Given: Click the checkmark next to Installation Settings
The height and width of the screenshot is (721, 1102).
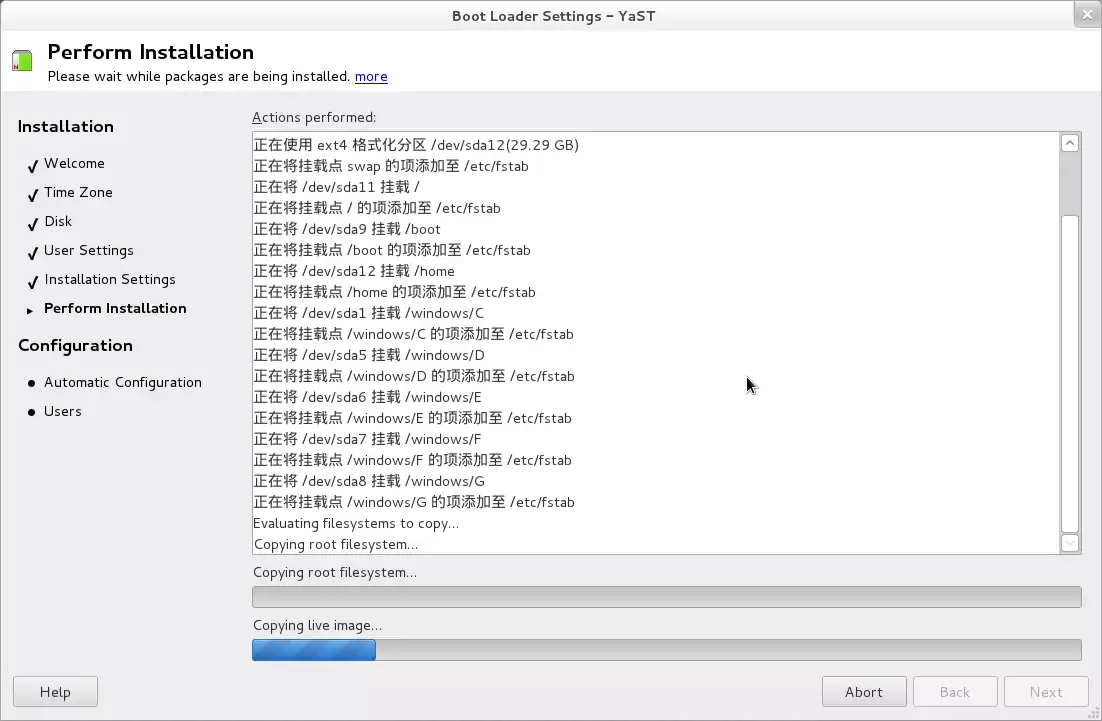Looking at the screenshot, I should (33, 281).
